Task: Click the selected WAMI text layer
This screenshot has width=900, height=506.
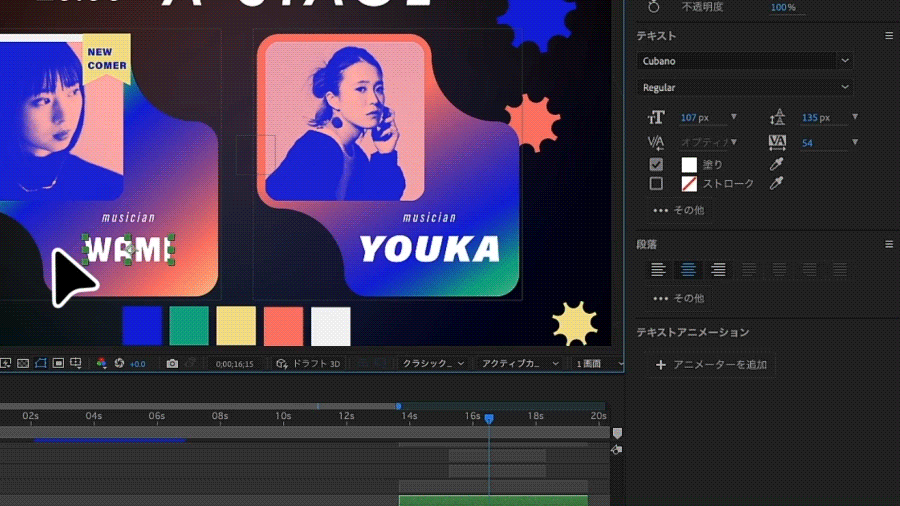Action: click(128, 250)
